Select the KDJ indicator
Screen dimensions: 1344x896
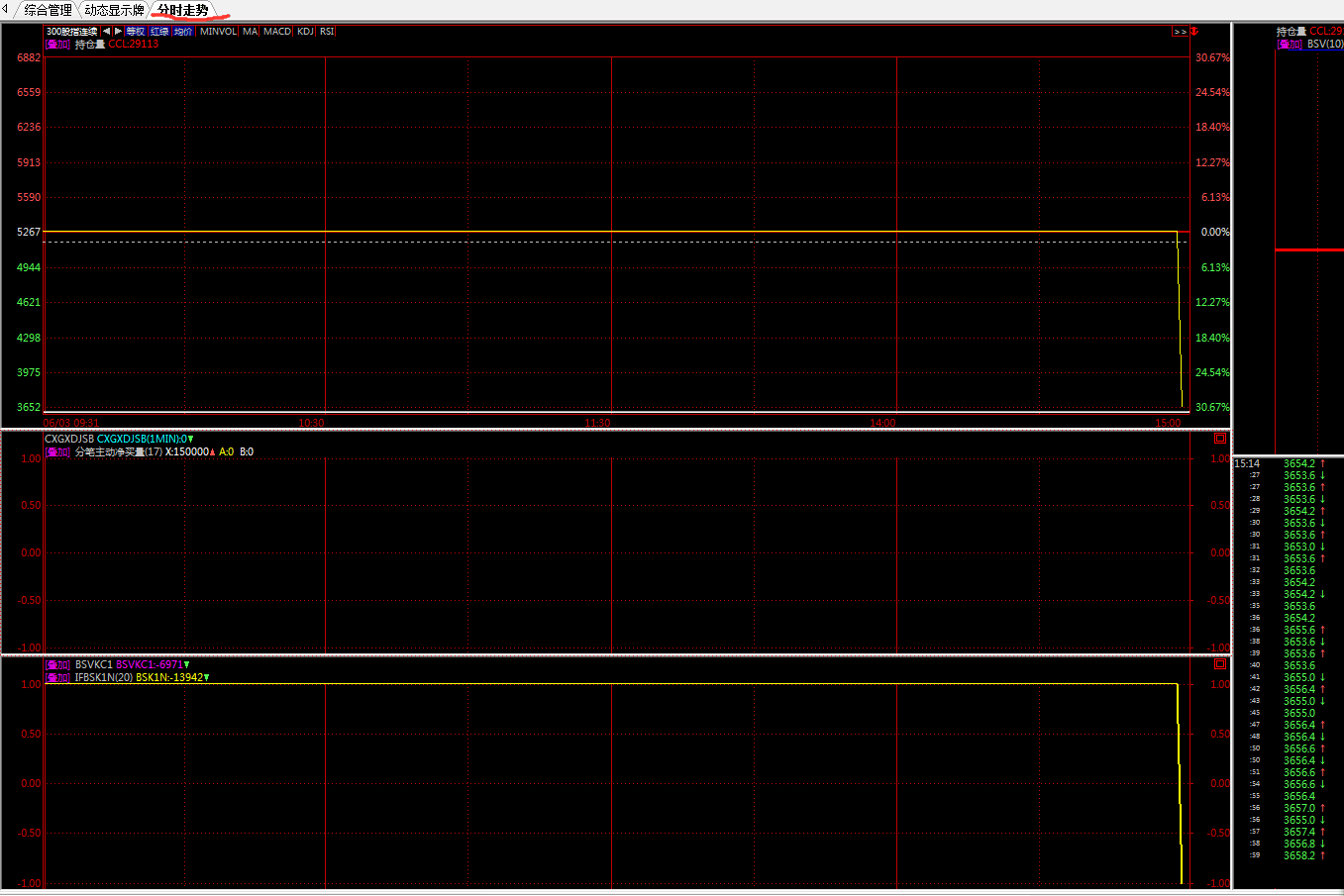[305, 32]
